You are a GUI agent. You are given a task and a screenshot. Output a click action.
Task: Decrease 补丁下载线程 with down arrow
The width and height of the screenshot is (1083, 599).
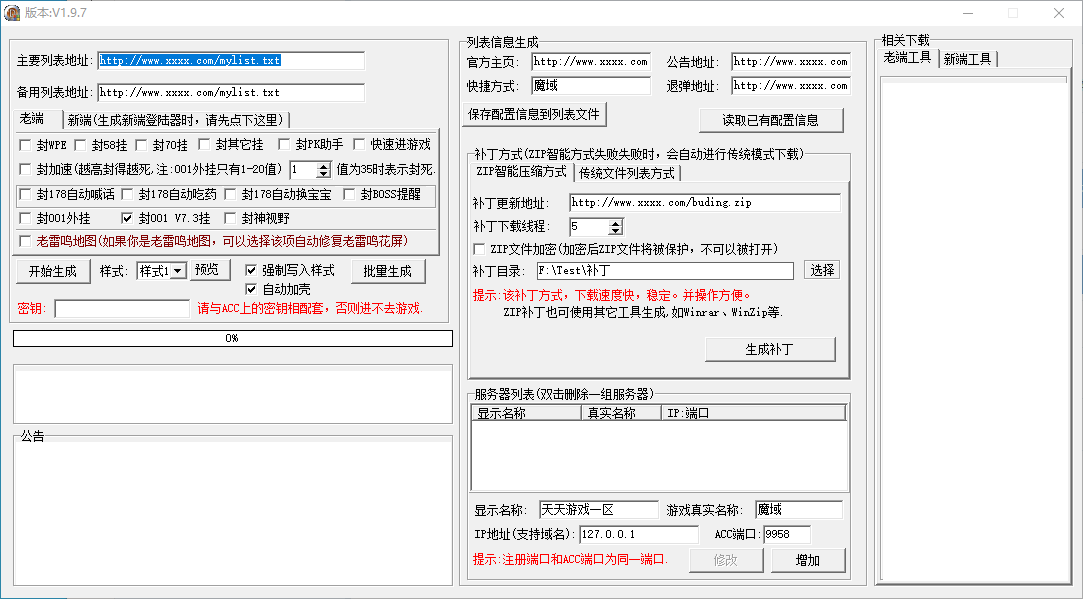(615, 230)
